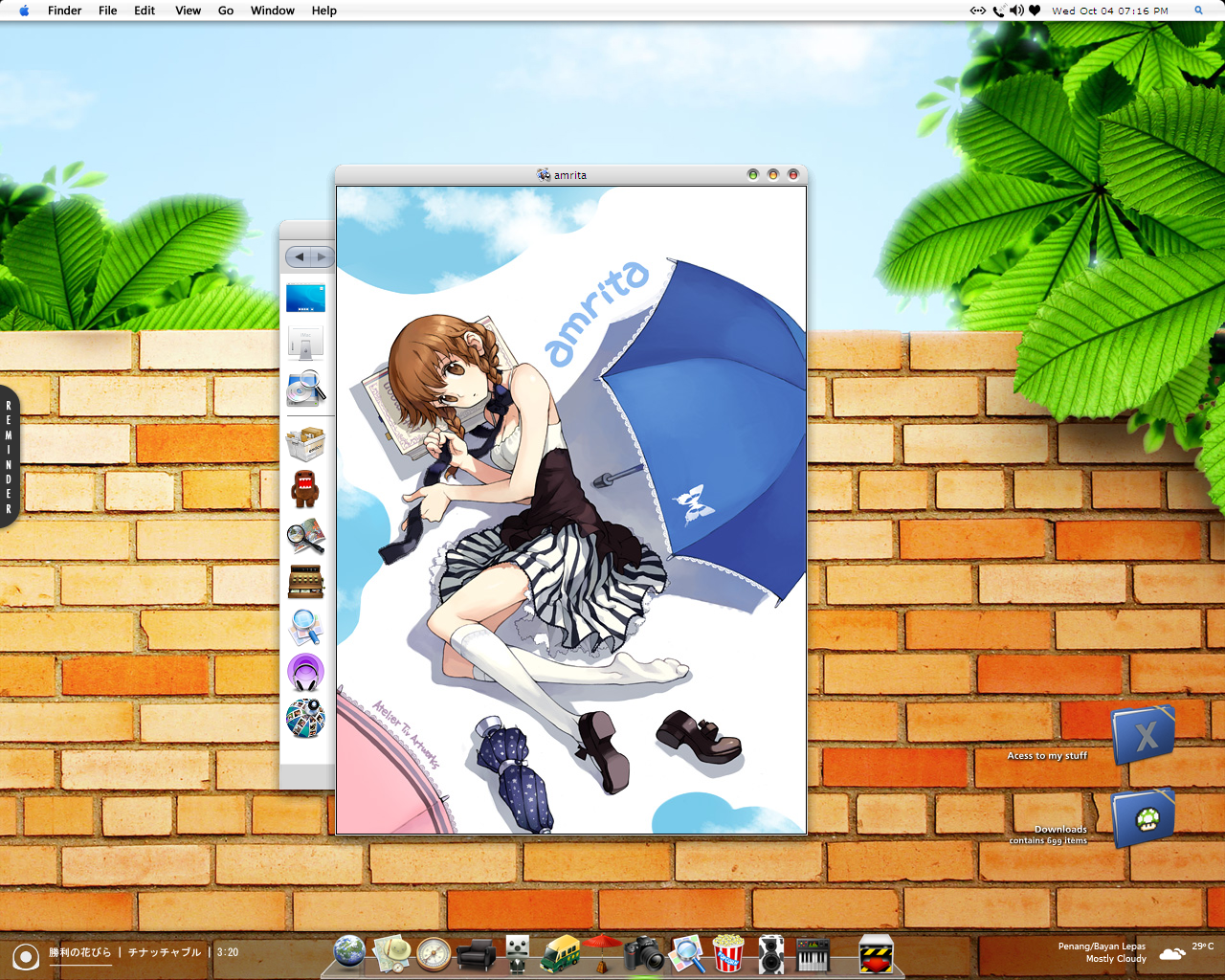The image size is (1225, 980).
Task: Open the Preview magnifier icon in sidebar
Action: (x=305, y=627)
